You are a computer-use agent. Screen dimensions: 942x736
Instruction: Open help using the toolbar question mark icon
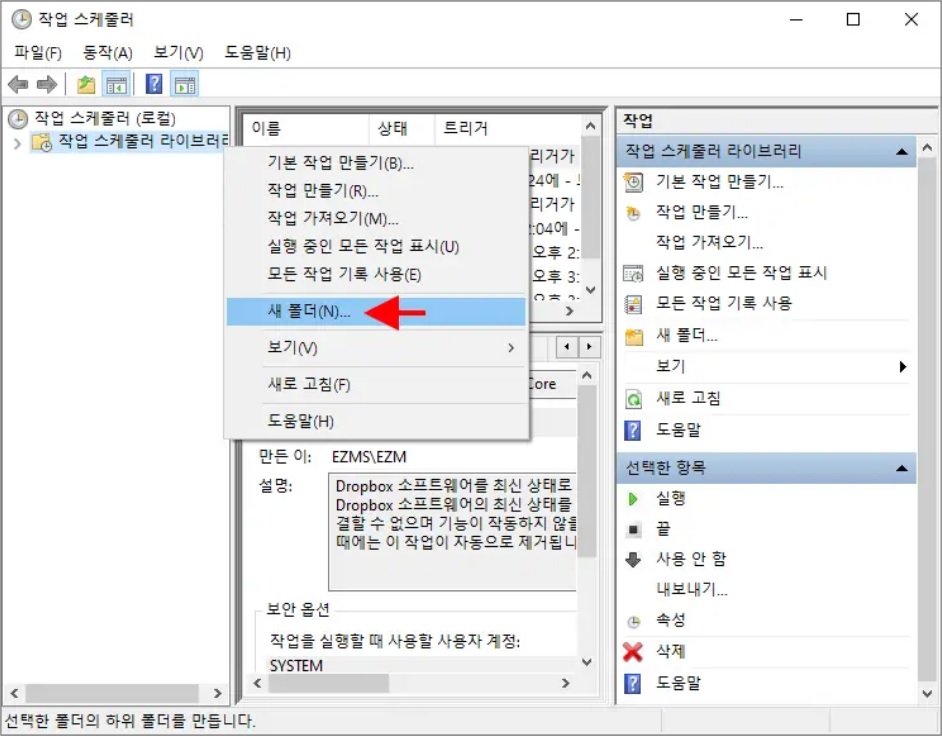[152, 84]
